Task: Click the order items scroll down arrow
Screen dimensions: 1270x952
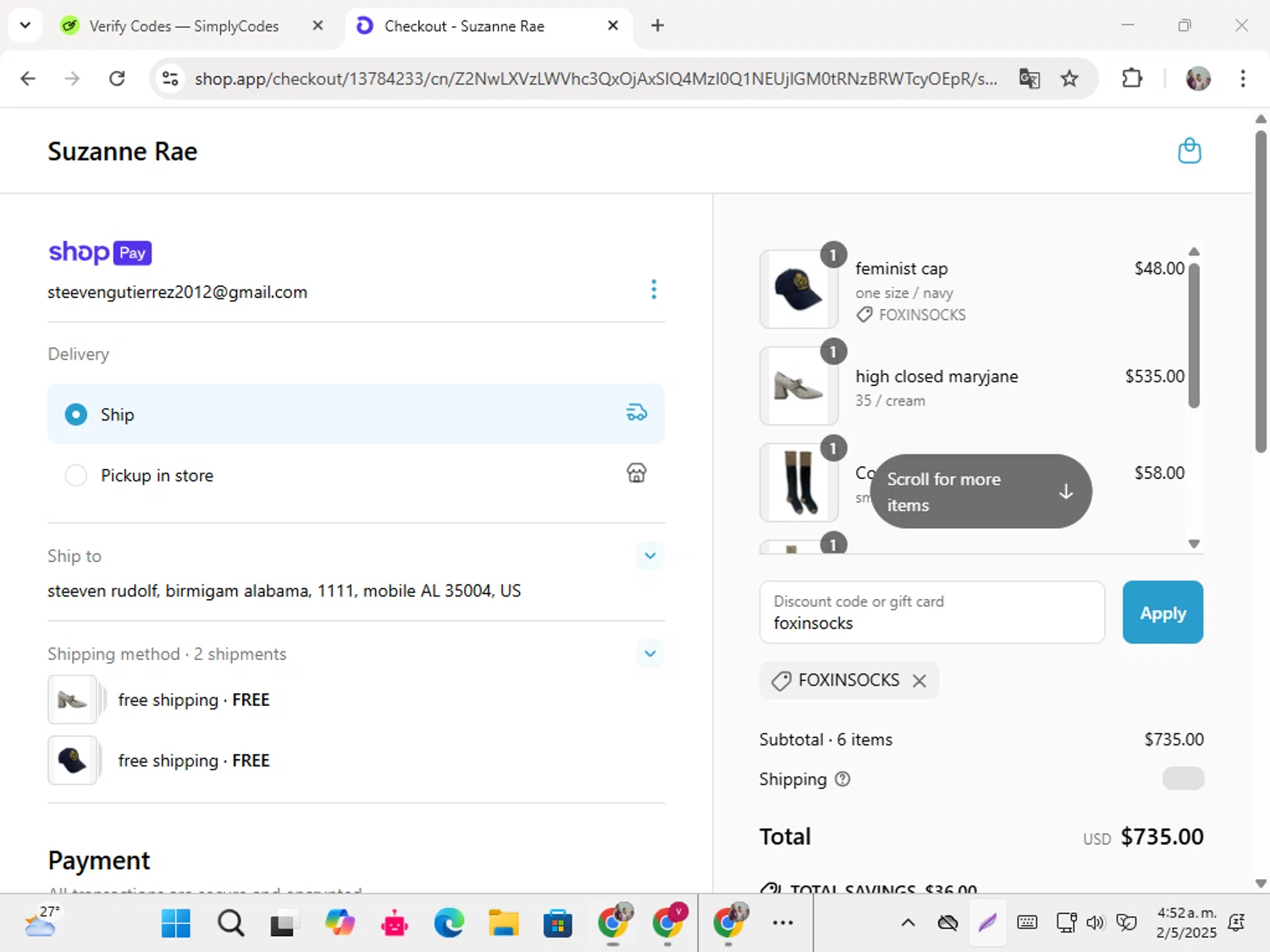Action: (x=1194, y=544)
